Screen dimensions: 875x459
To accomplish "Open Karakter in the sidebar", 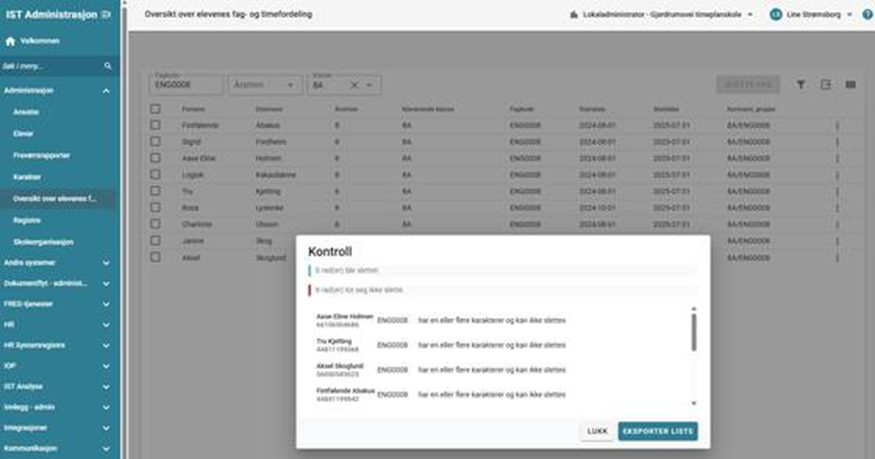I will tap(28, 177).
